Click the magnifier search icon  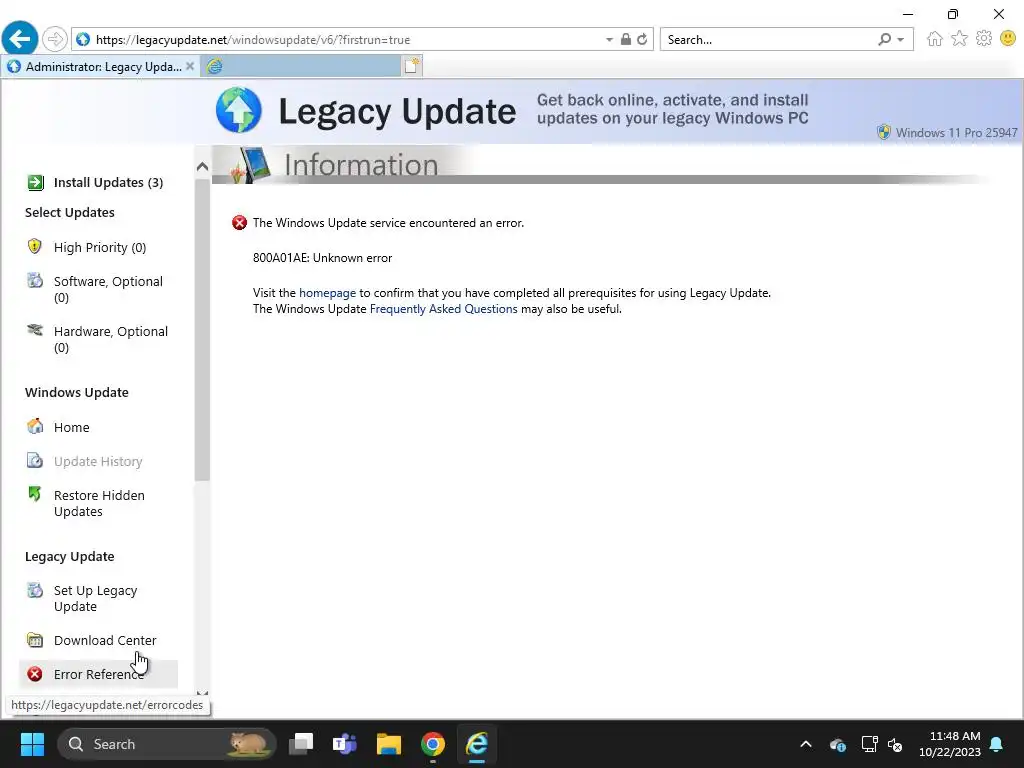click(884, 40)
